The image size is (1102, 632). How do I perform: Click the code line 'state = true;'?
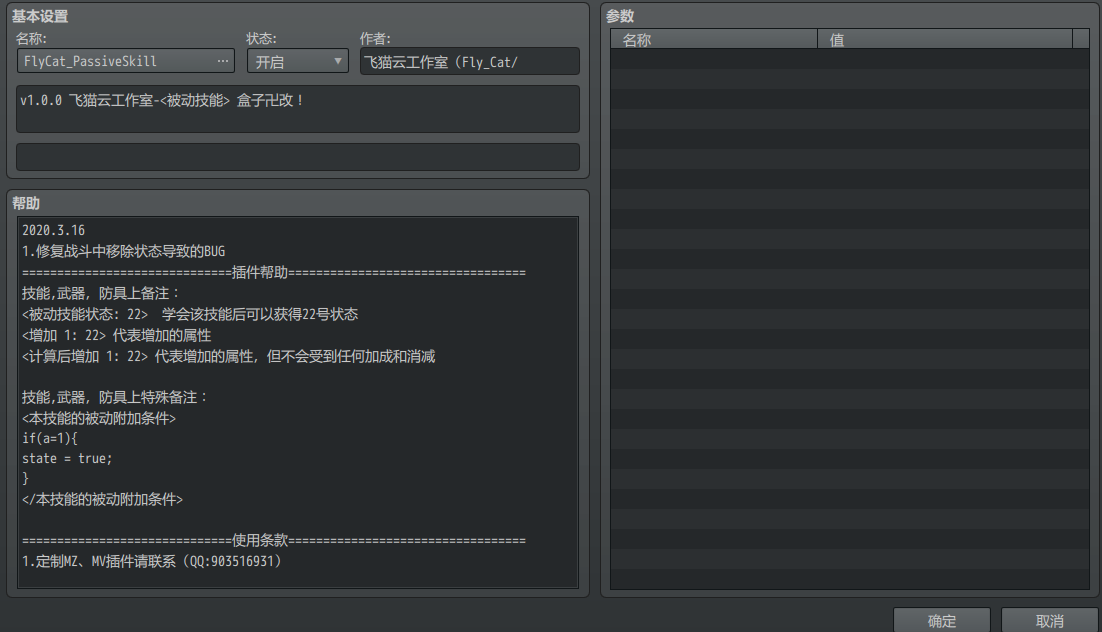(x=67, y=458)
